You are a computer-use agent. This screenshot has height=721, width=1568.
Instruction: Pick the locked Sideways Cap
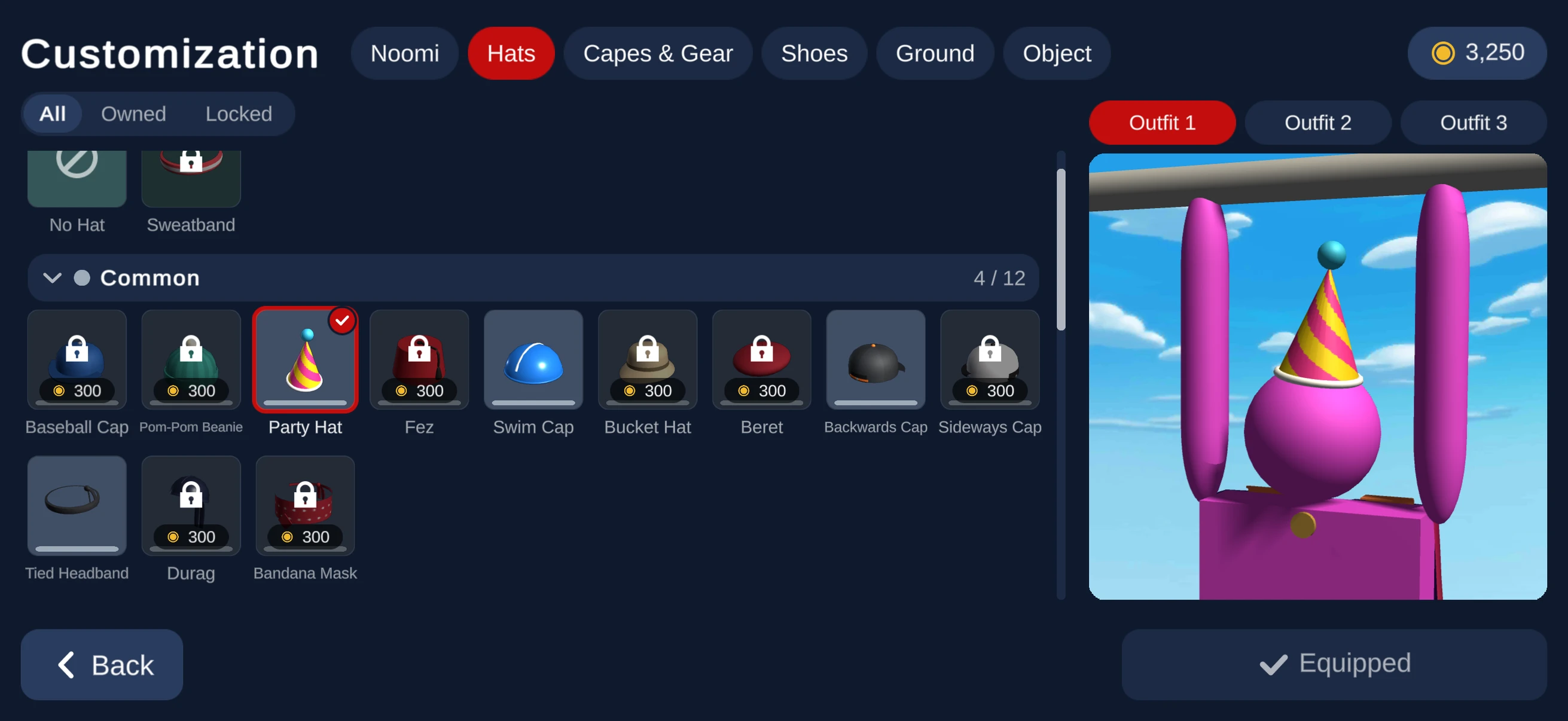[990, 359]
